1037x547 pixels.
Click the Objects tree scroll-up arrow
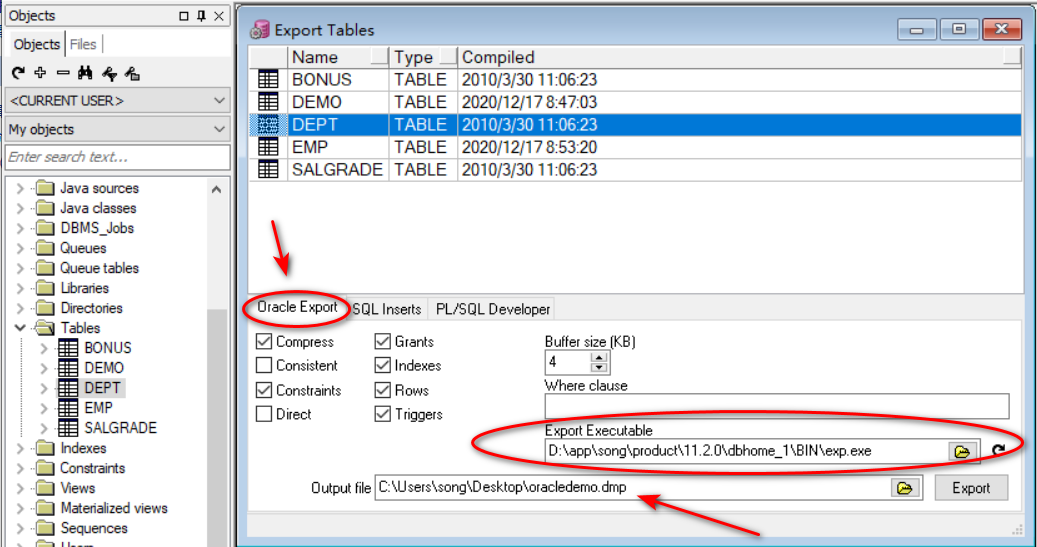point(216,189)
